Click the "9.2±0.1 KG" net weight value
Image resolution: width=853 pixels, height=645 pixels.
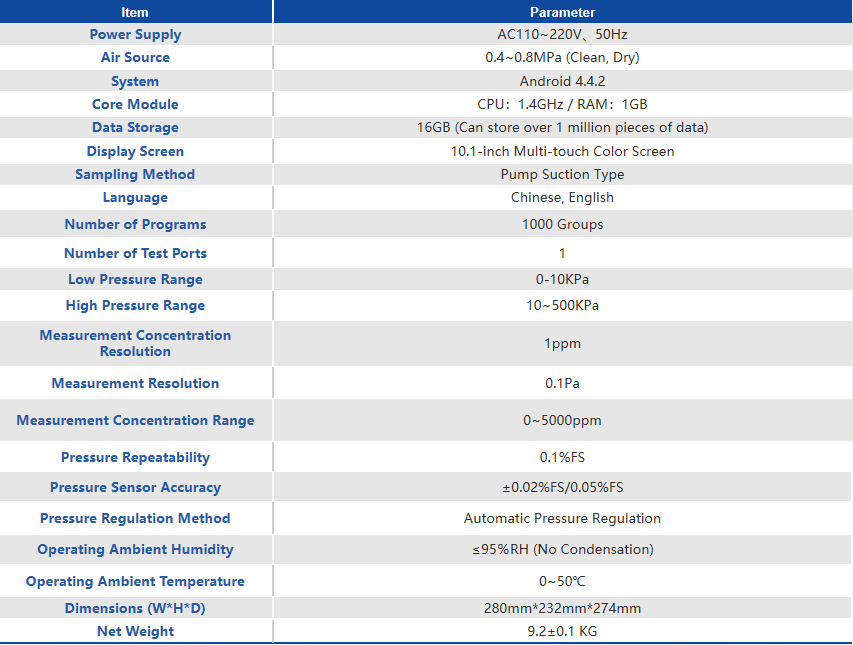(x=562, y=631)
